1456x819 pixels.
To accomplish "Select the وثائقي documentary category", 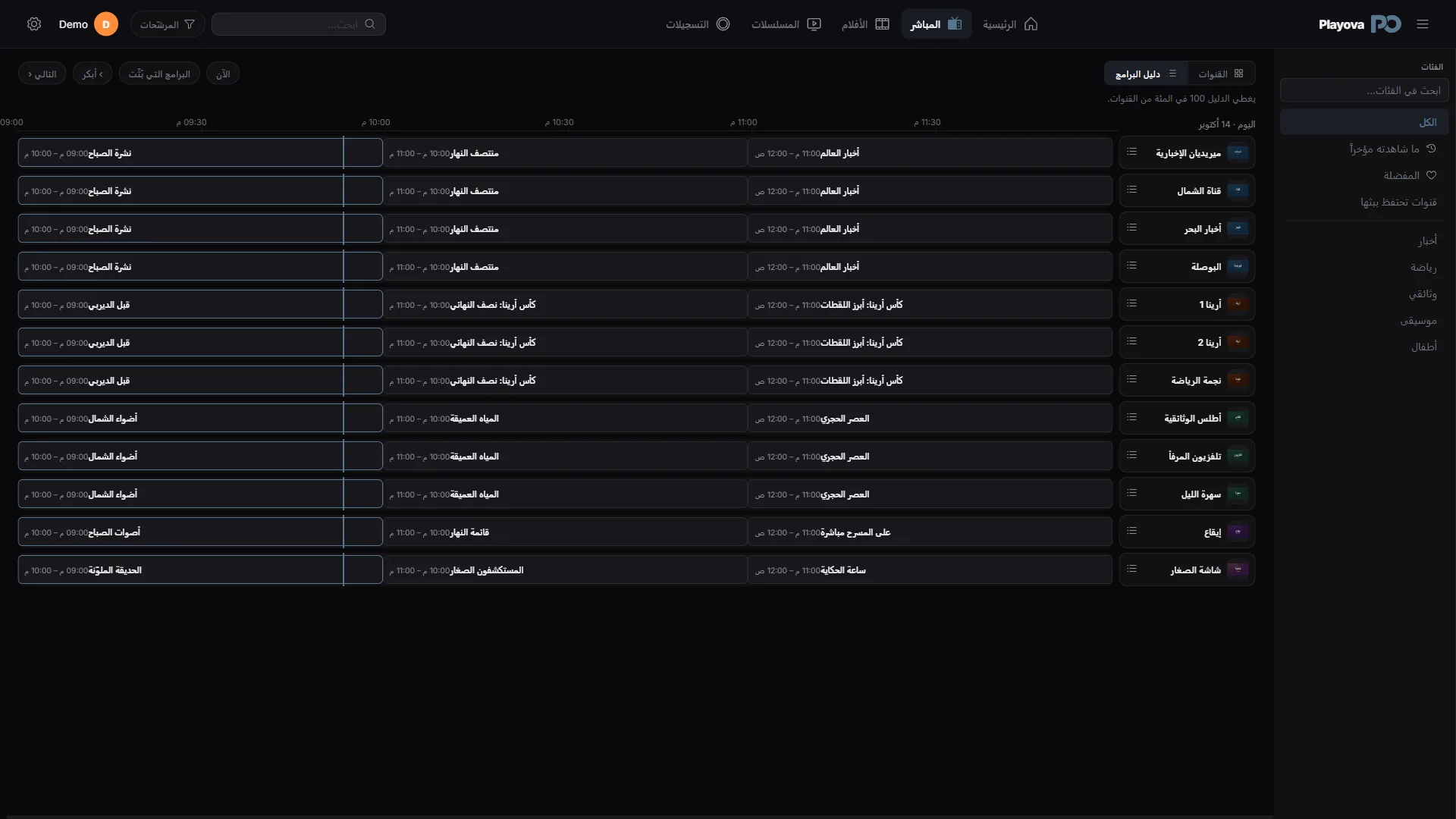I will click(x=1364, y=293).
